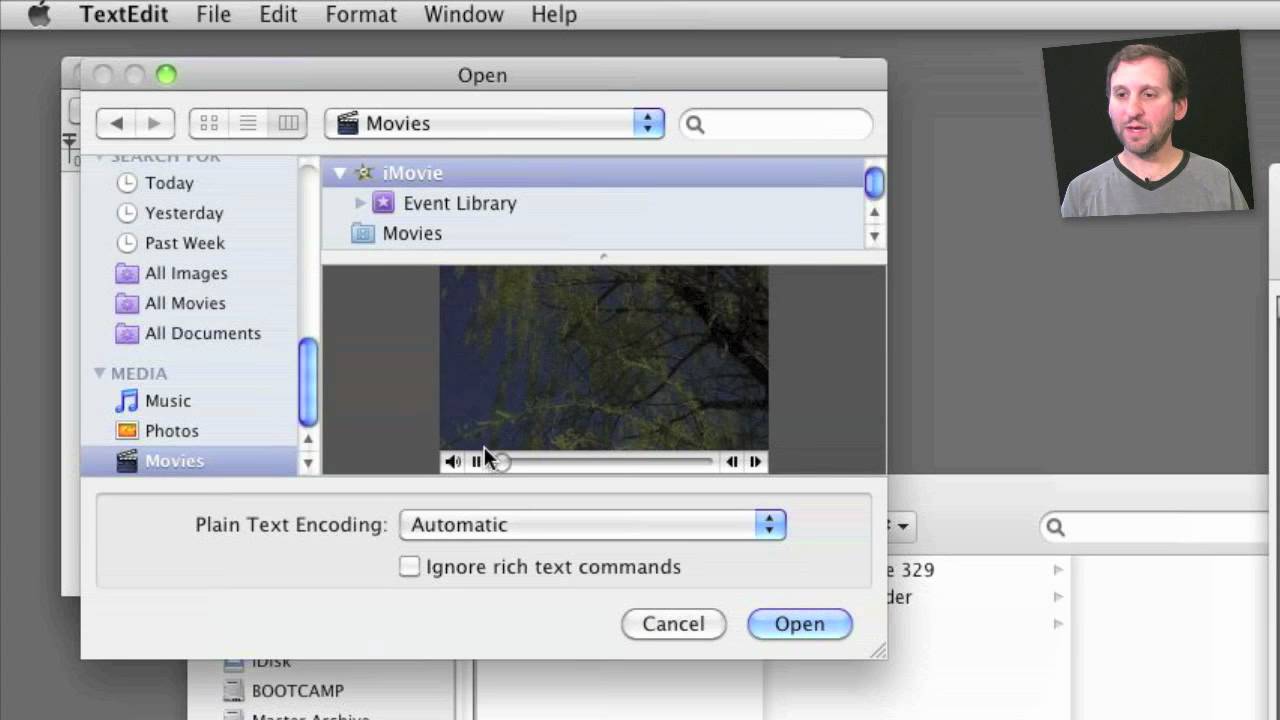The height and width of the screenshot is (720, 1280).
Task: Select the Event Library row
Action: tap(593, 203)
